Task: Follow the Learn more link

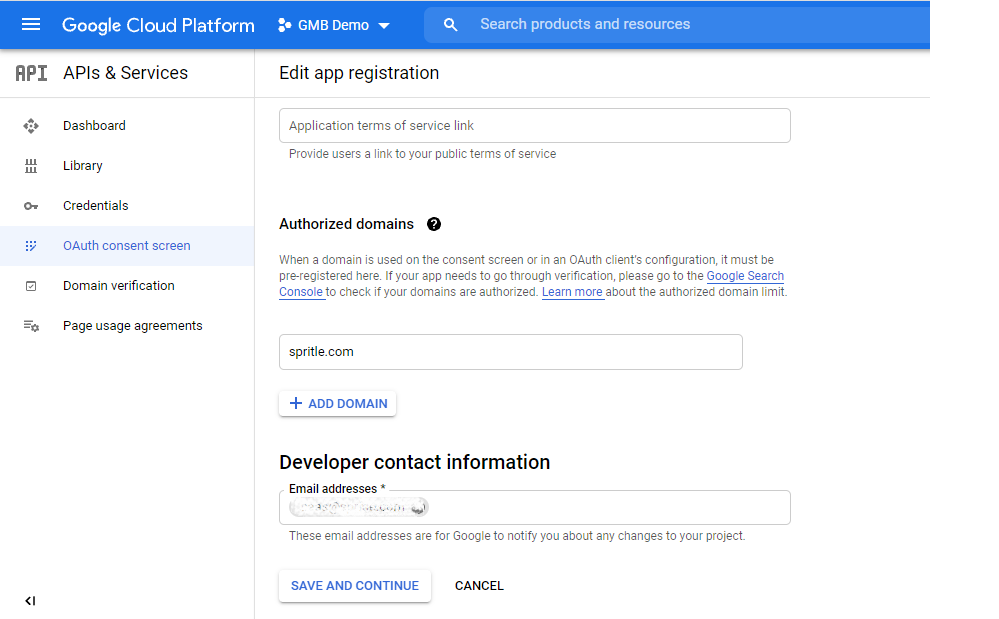Action: [572, 292]
